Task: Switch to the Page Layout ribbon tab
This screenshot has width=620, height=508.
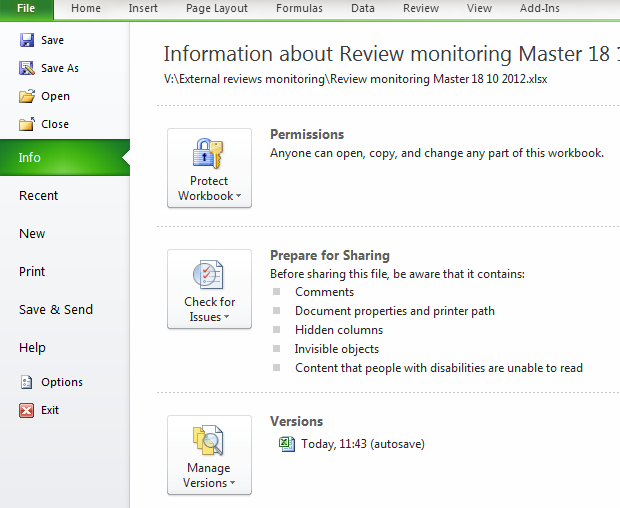Action: point(216,9)
